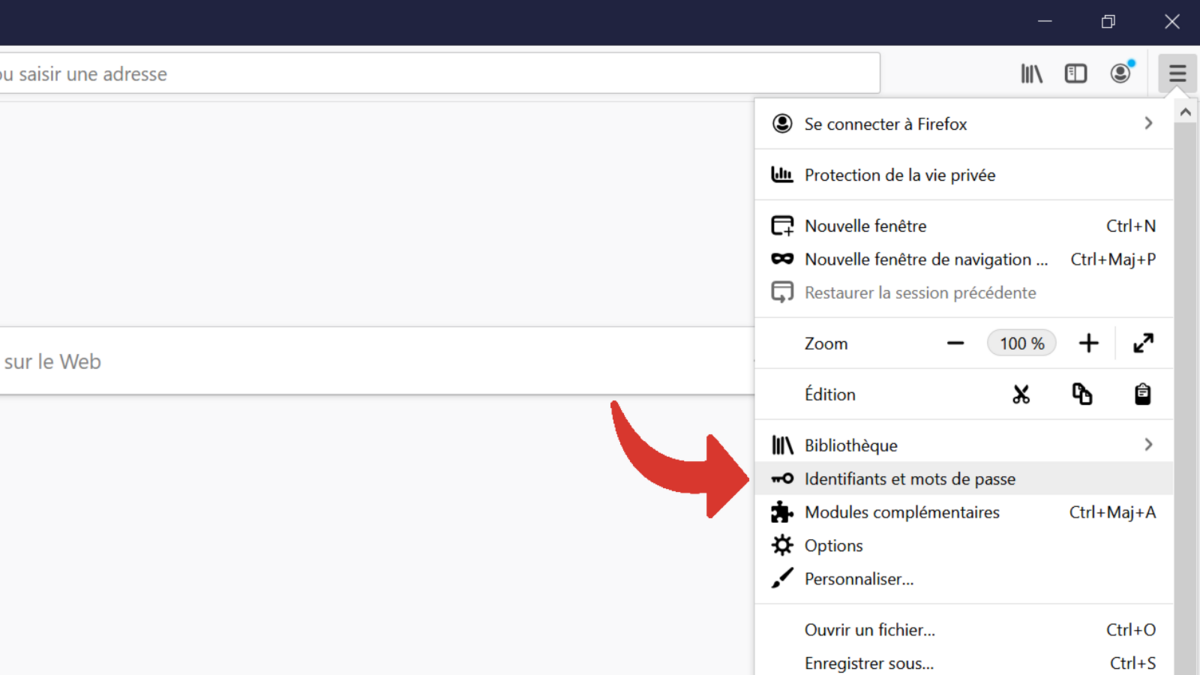1200x675 pixels.
Task: Expand the Se connecter à Firefox submenu arrow
Action: coord(1148,124)
